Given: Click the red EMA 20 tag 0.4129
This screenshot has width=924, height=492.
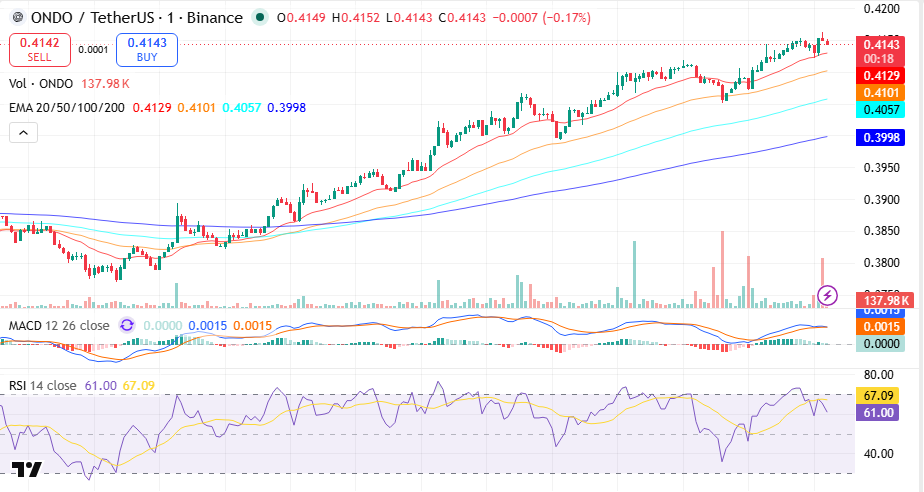Looking at the screenshot, I should [x=880, y=75].
